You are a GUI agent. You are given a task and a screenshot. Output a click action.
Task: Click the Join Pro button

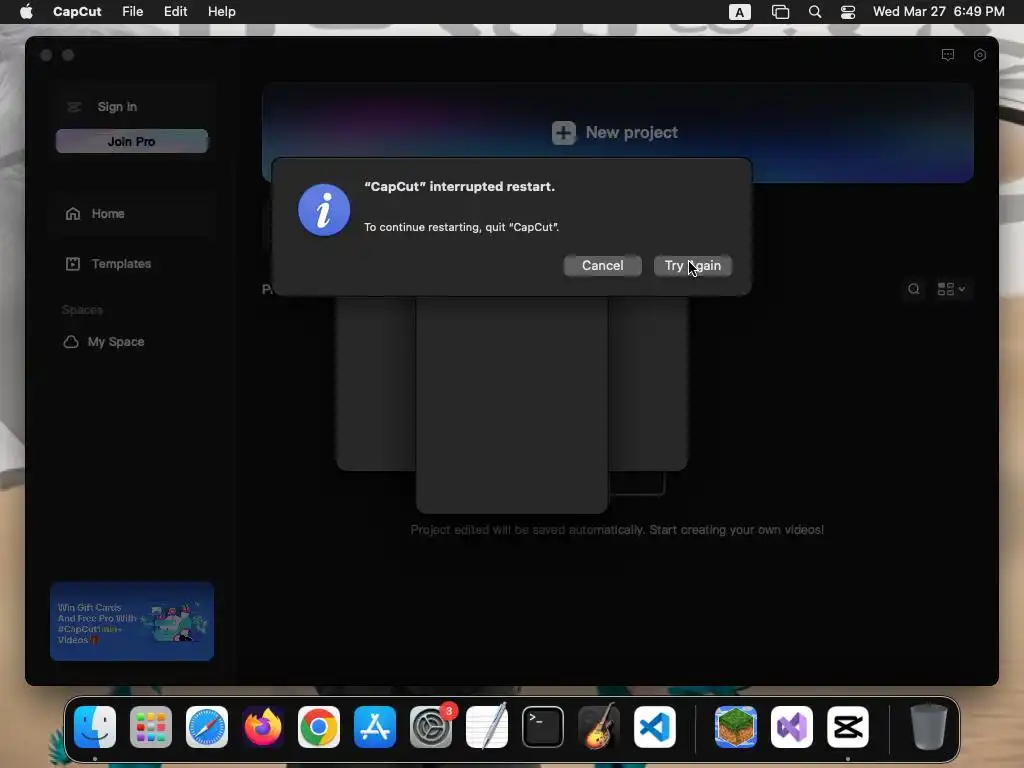pos(132,141)
